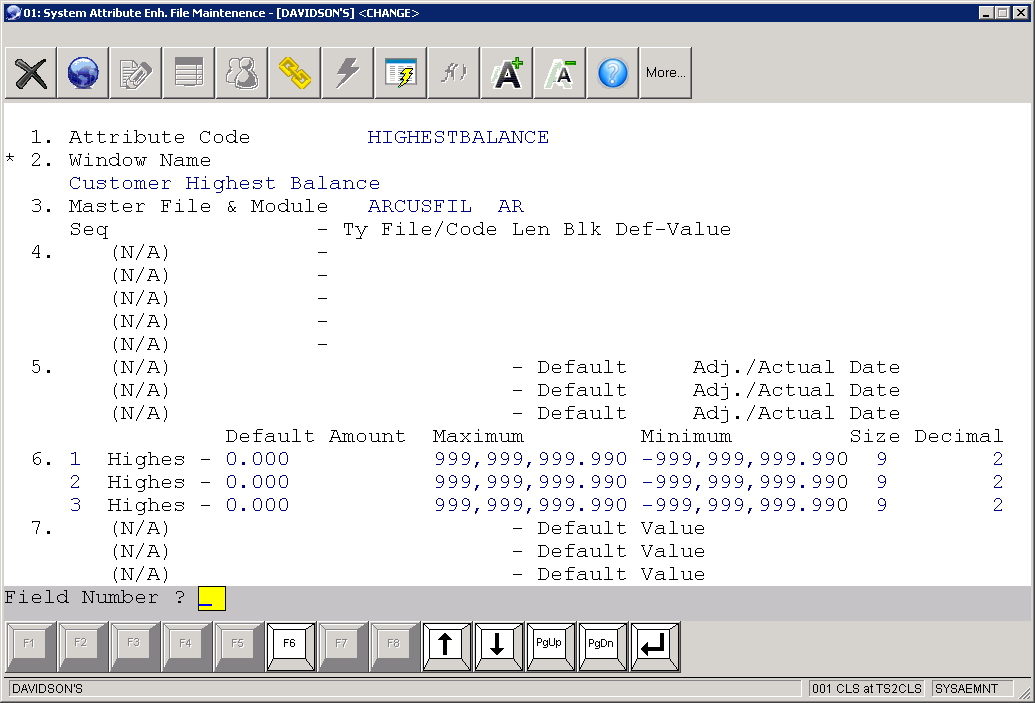Click the PgUp button
Screen dimensions: 1035x703
tap(549, 647)
